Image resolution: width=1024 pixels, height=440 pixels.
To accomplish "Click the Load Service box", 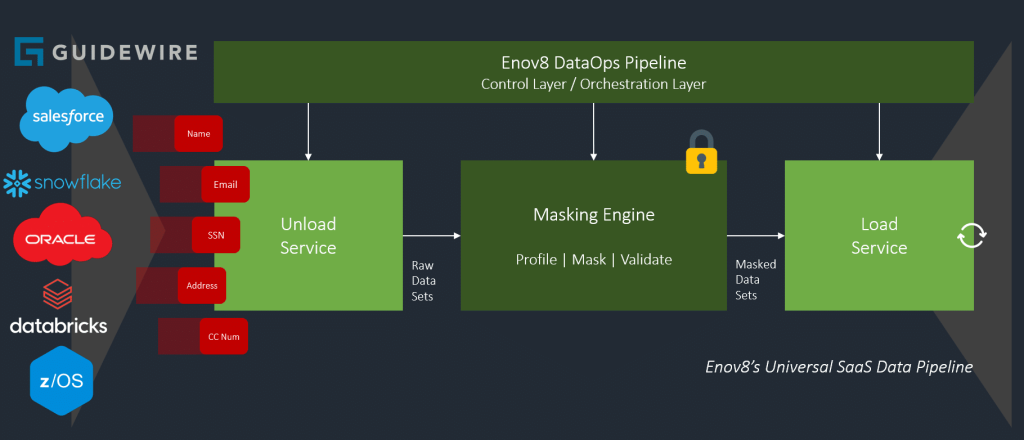I will point(878,235).
